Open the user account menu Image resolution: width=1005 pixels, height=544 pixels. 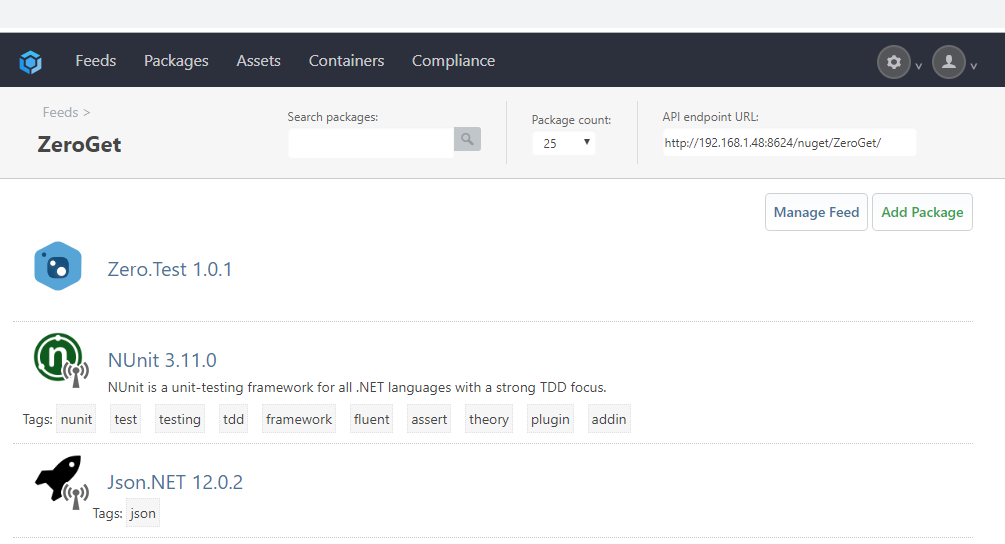tap(949, 62)
